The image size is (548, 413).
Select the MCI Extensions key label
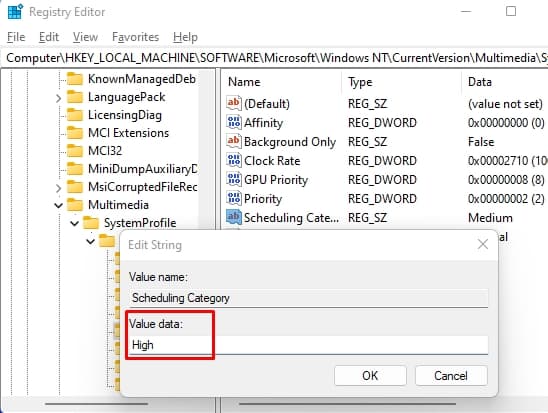pos(128,133)
